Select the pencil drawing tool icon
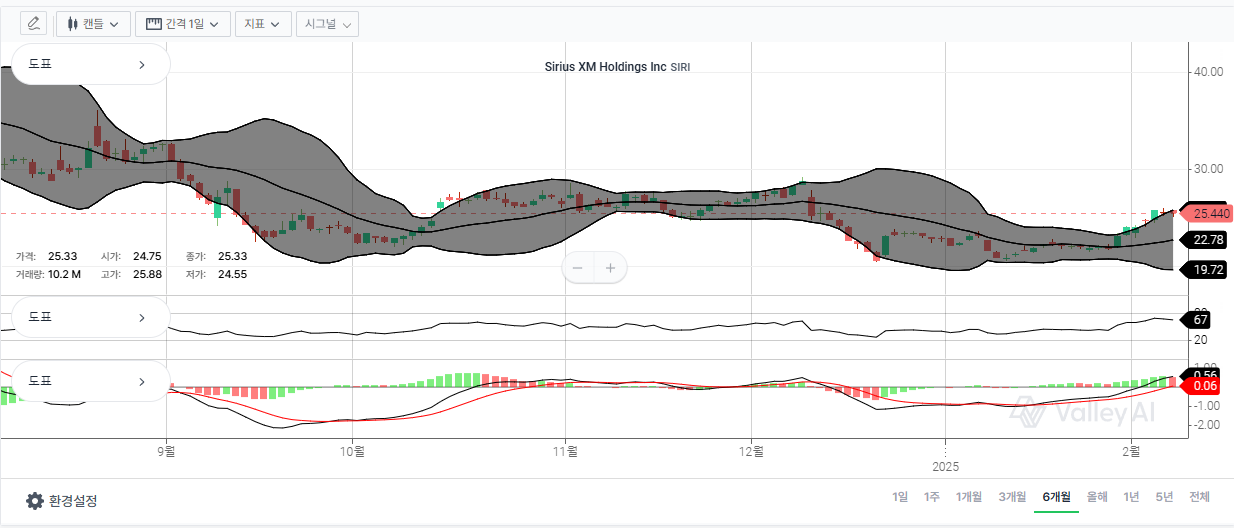This screenshot has width=1234, height=528. [x=34, y=23]
